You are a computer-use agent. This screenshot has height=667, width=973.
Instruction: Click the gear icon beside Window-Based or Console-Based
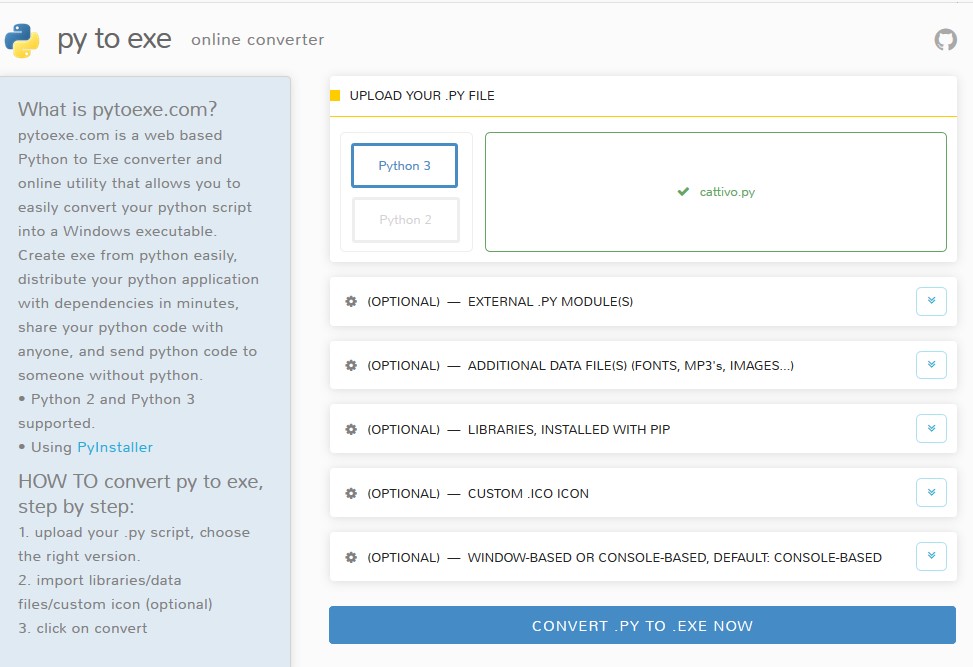click(x=351, y=557)
